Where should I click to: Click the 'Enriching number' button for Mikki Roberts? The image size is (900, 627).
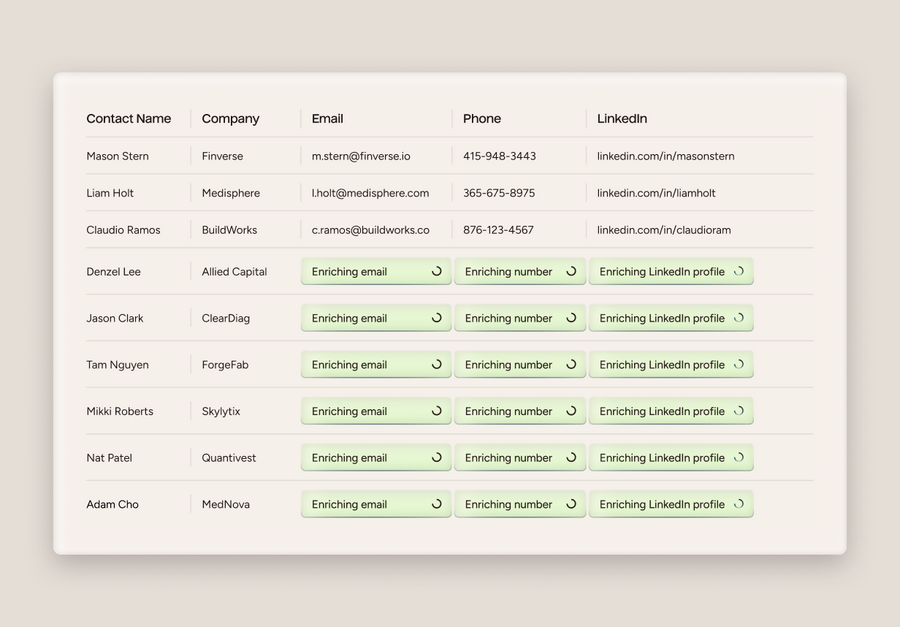tap(520, 411)
